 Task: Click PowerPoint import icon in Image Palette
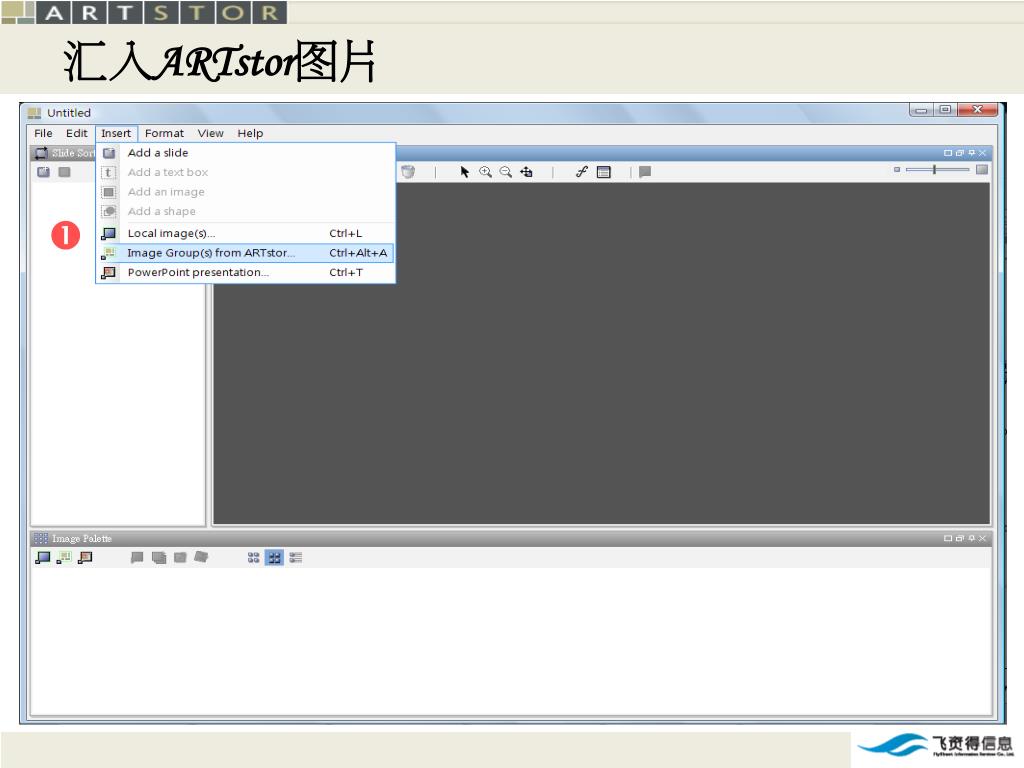[x=85, y=558]
